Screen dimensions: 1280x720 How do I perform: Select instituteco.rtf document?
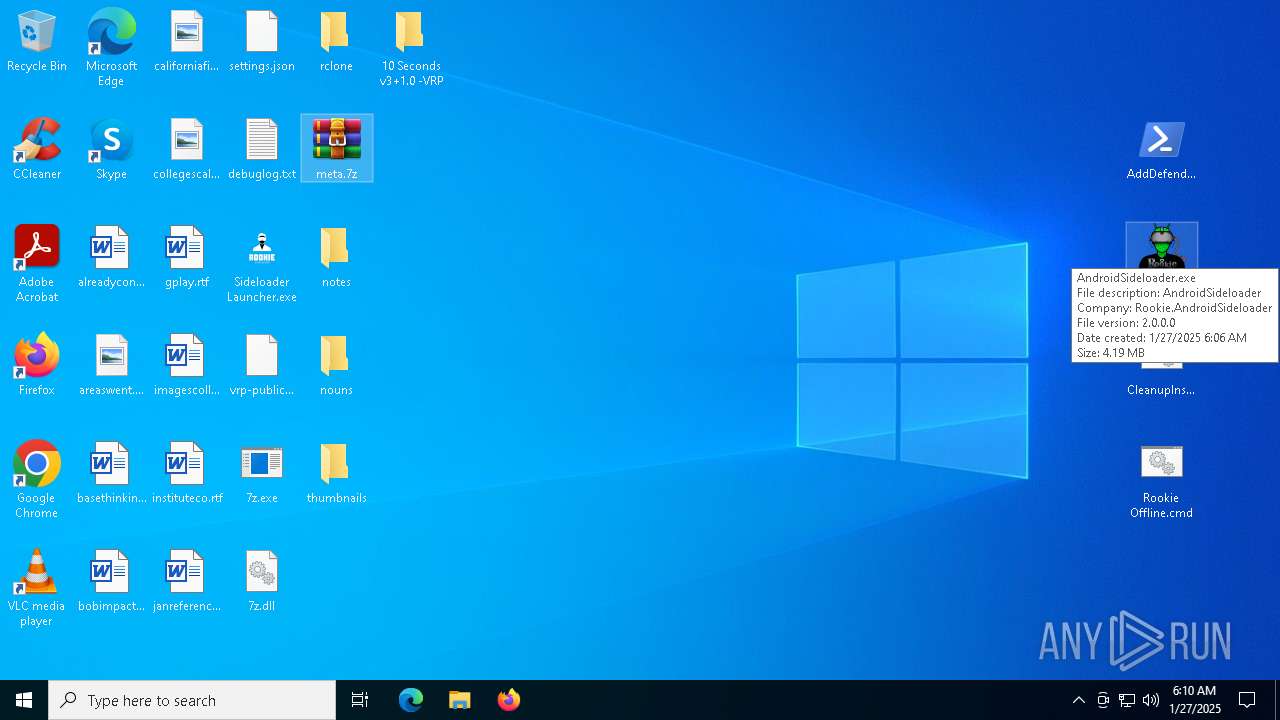pos(186,474)
